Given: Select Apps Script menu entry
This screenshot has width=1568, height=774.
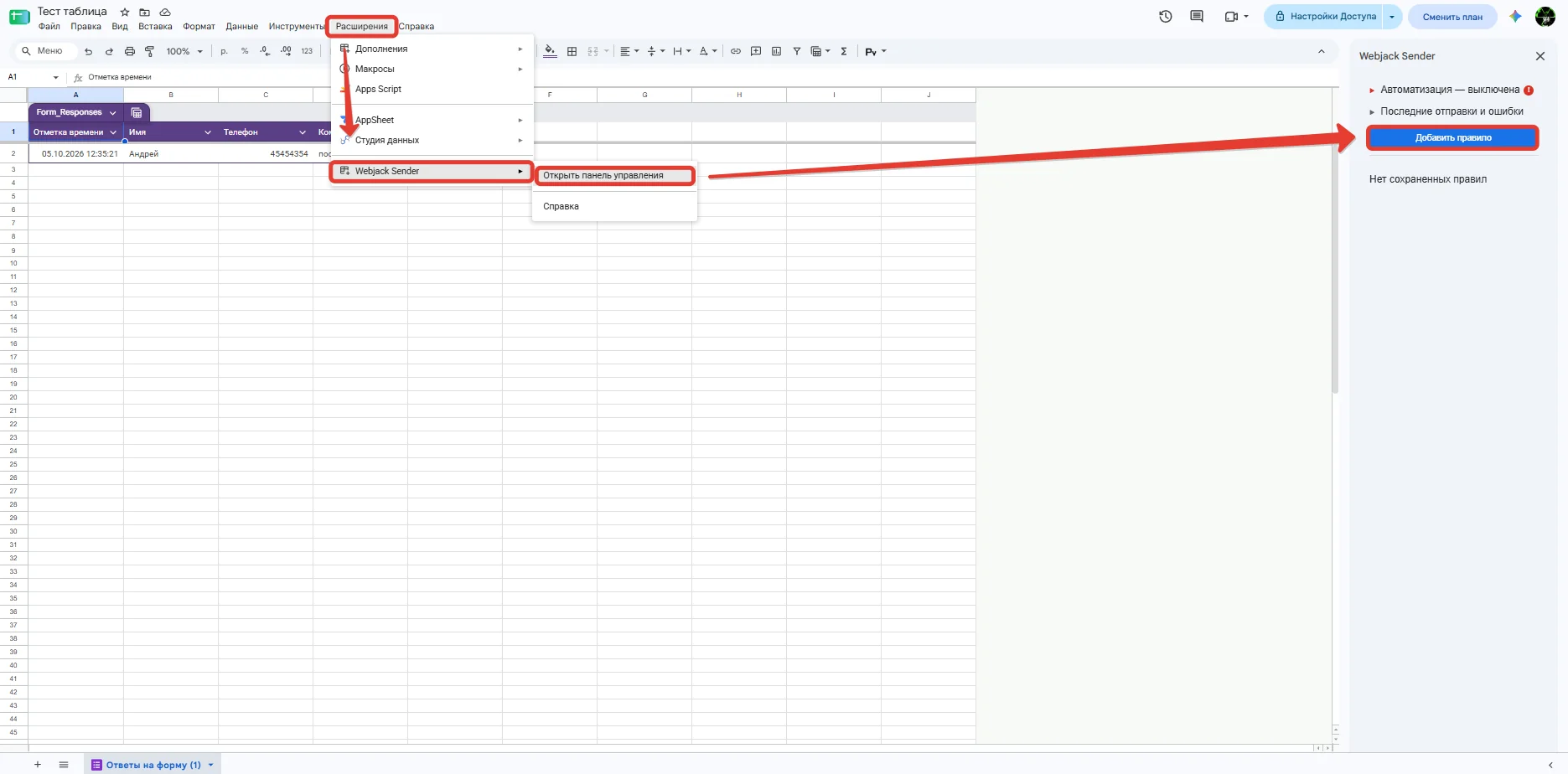Looking at the screenshot, I should tap(378, 89).
